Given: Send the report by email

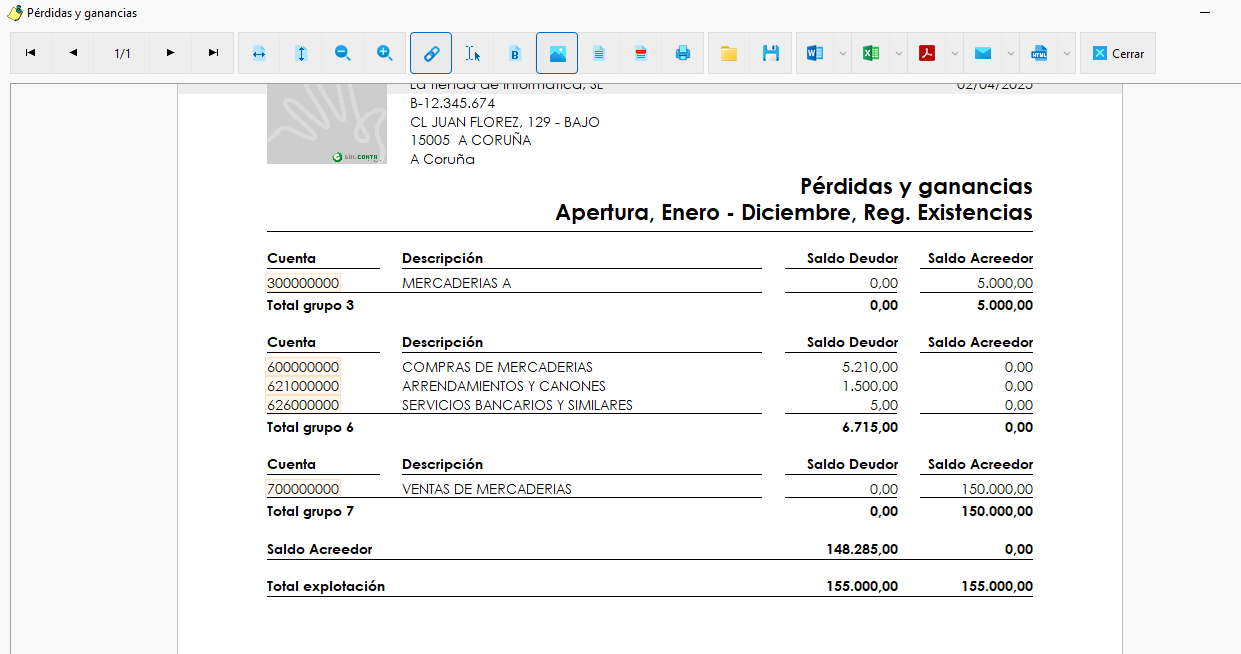Looking at the screenshot, I should [983, 53].
